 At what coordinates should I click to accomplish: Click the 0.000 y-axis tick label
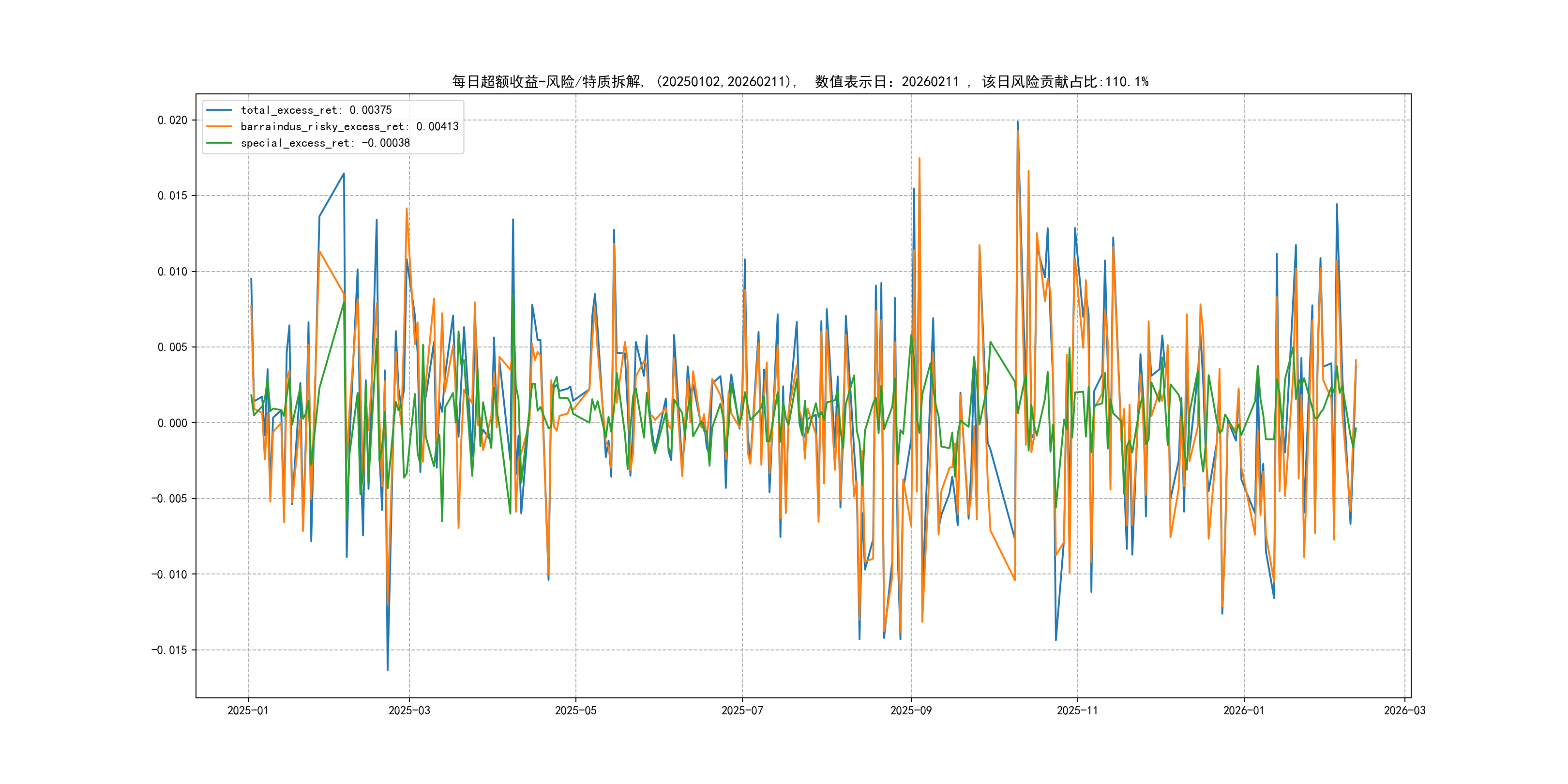click(172, 423)
